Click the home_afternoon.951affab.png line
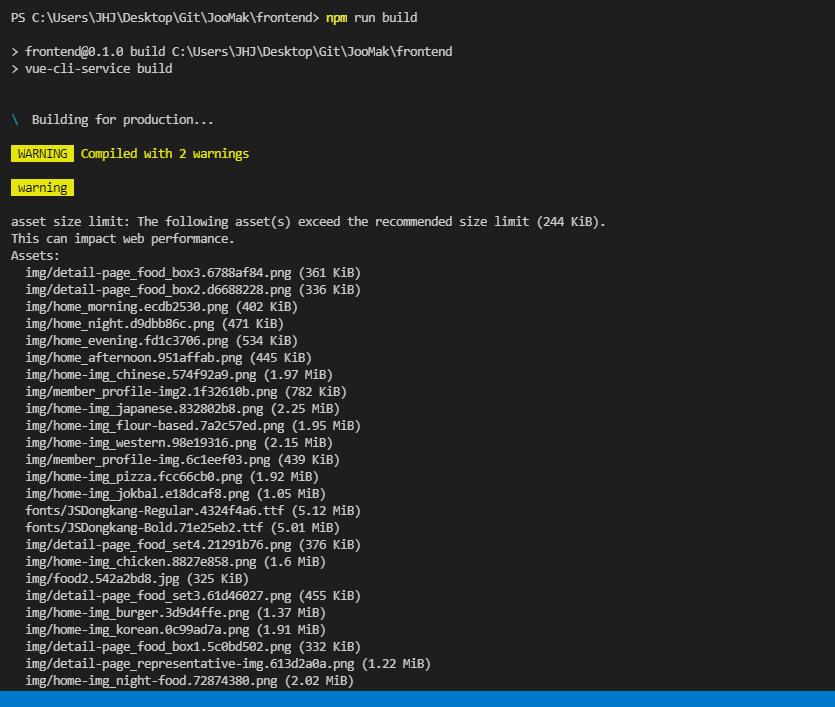The height and width of the screenshot is (707, 835). tap(168, 358)
